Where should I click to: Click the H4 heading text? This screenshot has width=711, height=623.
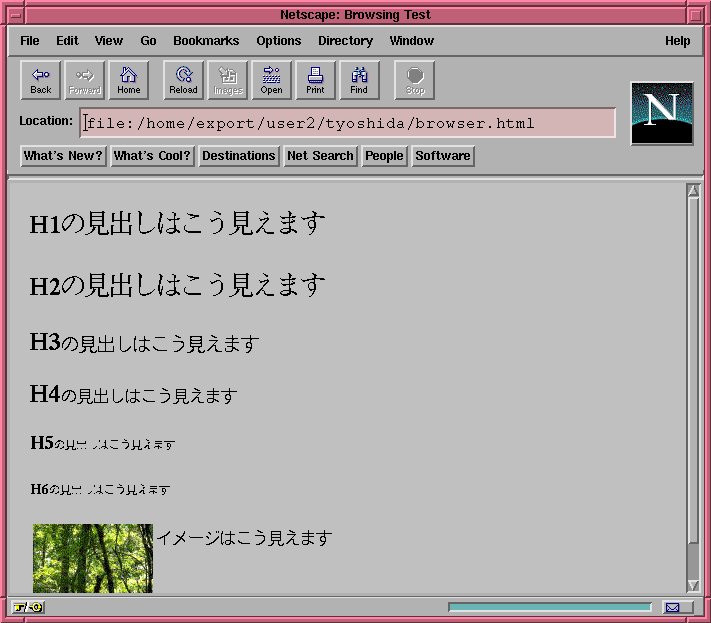(133, 394)
